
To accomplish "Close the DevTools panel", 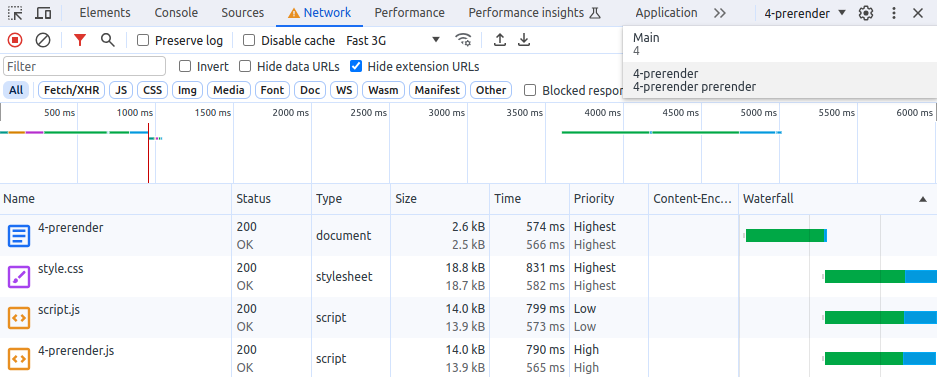I will [x=918, y=13].
